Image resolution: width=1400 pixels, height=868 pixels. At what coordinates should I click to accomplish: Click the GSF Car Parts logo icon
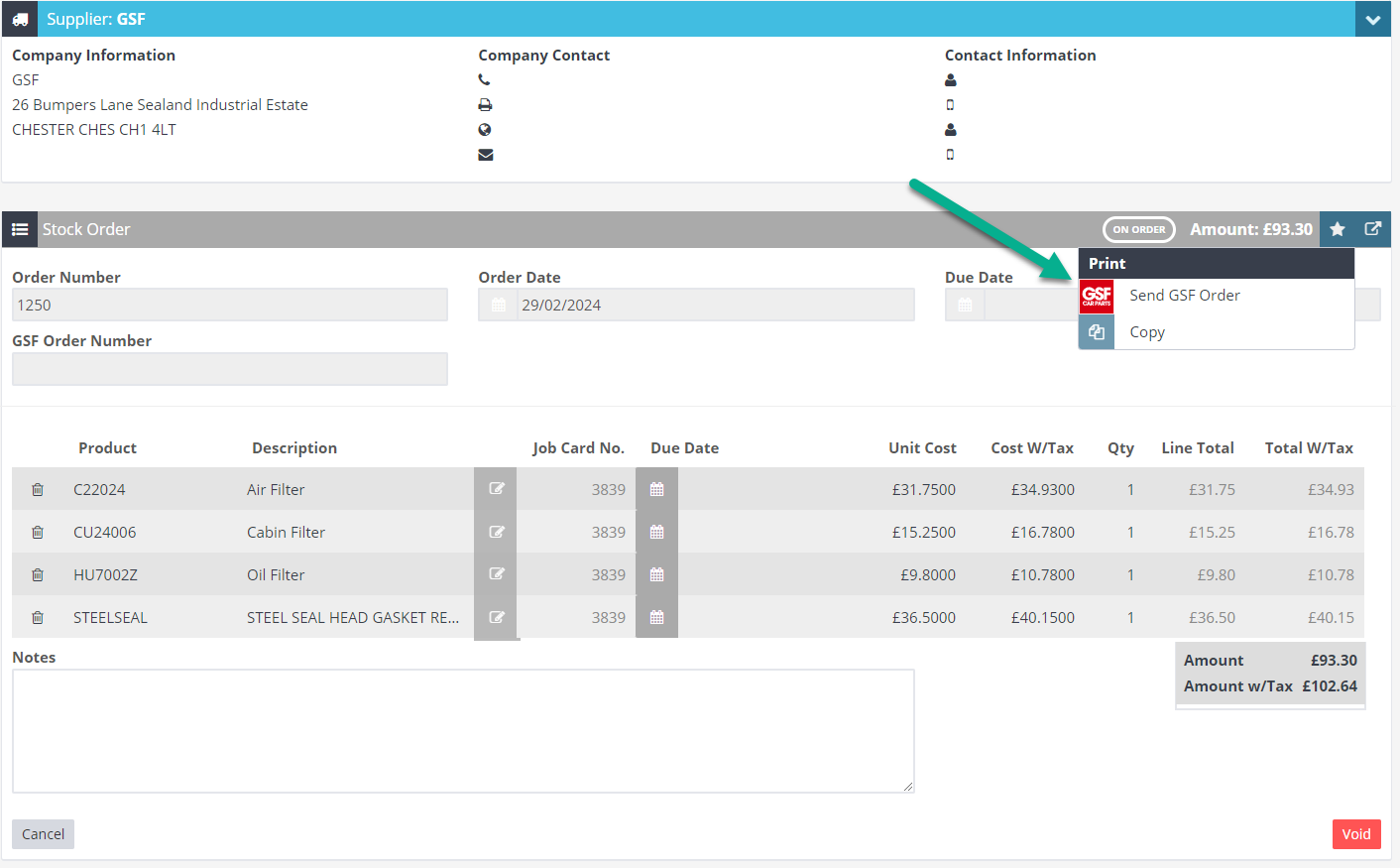click(x=1097, y=296)
